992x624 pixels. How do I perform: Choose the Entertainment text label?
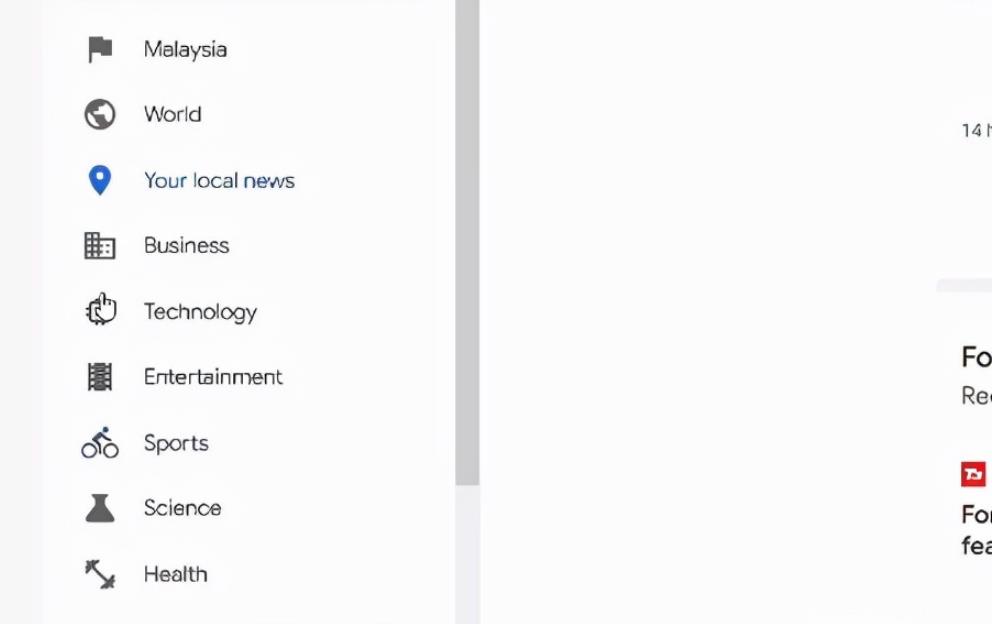(213, 377)
